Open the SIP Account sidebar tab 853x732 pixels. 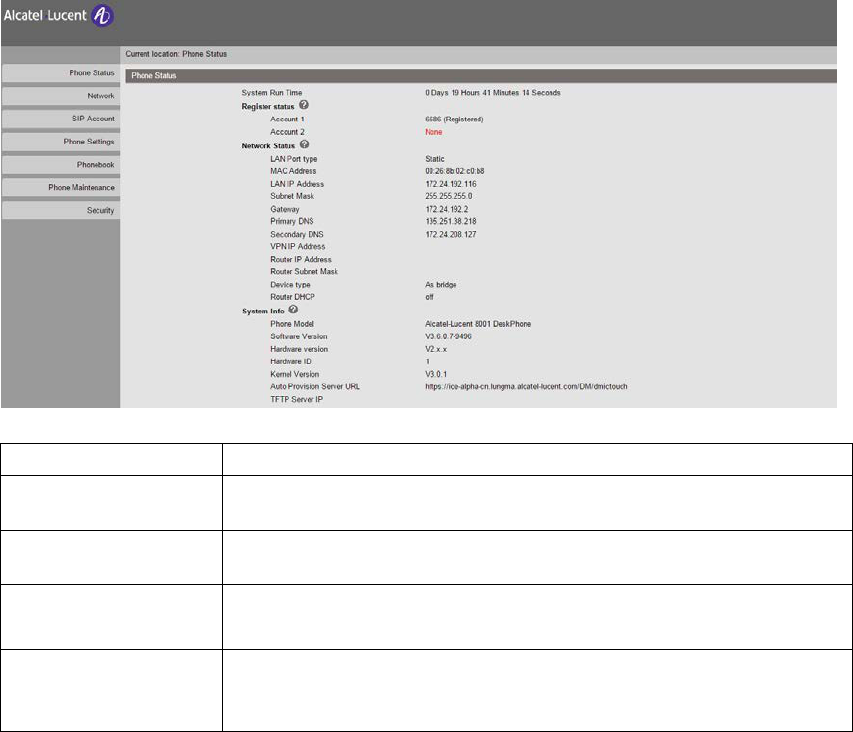pyautogui.click(x=61, y=119)
